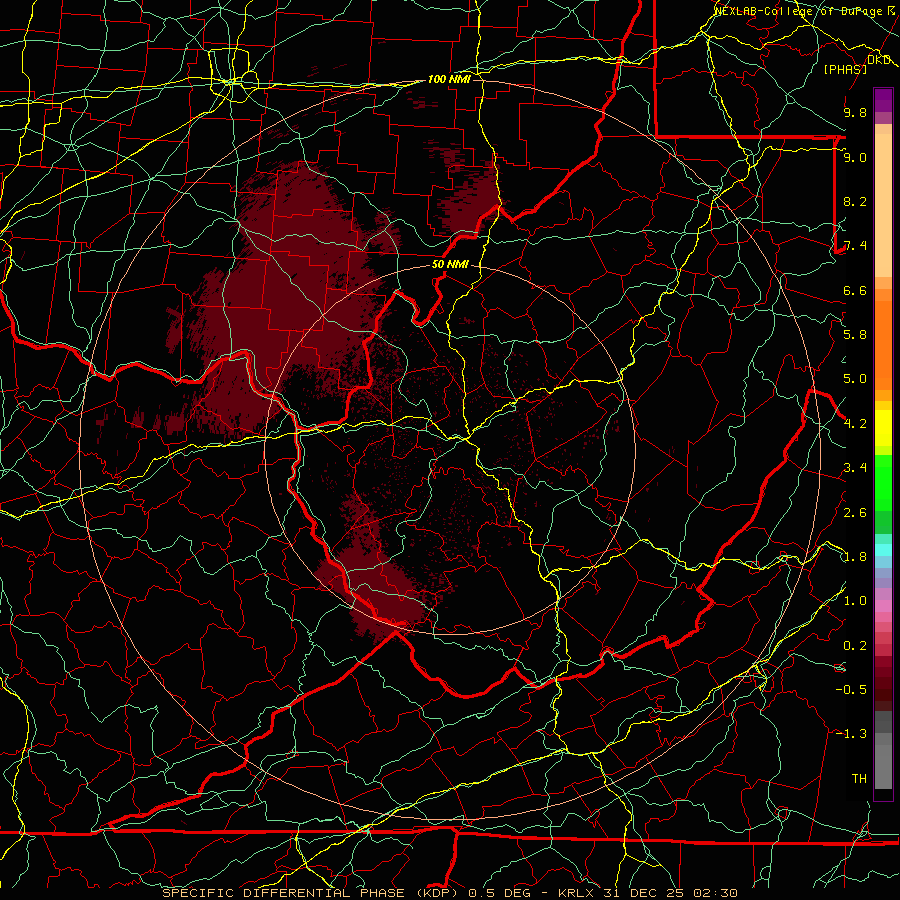900x900 pixels.
Task: Click the 5.0 scale value
Action: [855, 379]
